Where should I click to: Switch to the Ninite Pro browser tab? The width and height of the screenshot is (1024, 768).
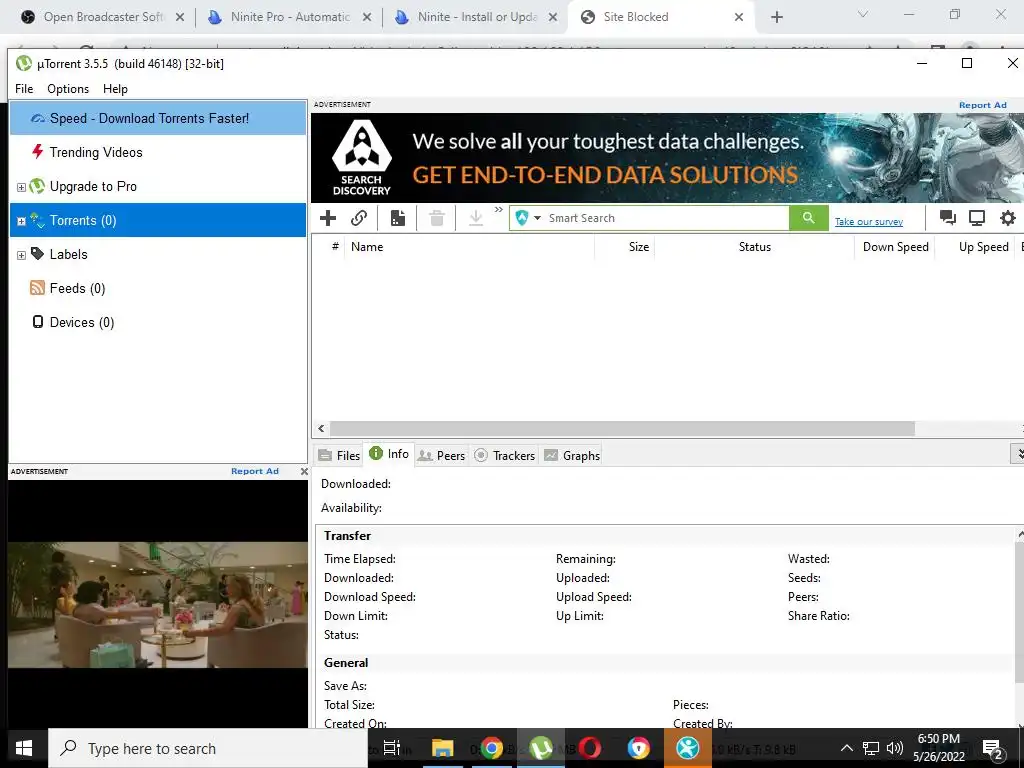click(x=289, y=17)
